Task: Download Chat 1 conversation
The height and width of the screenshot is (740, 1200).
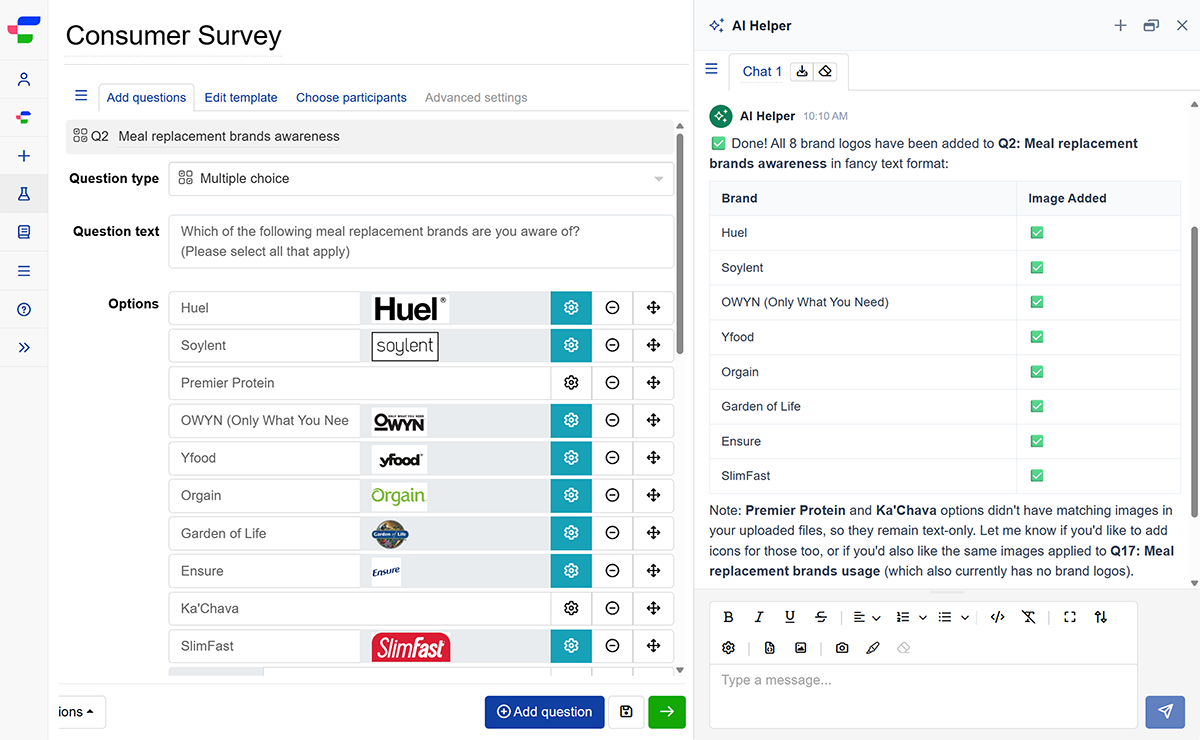Action: (x=802, y=71)
